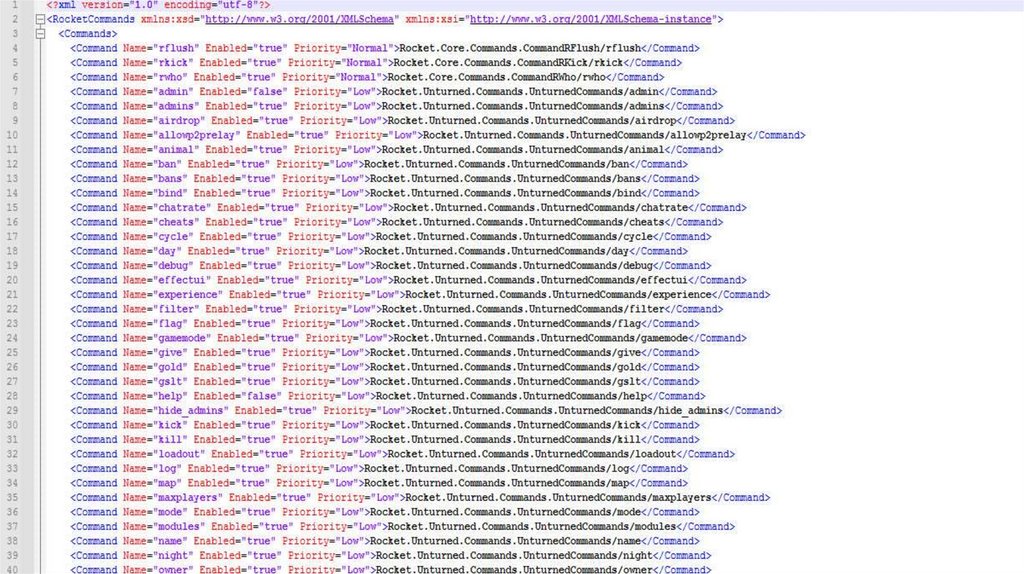Click the cheats command line
Image resolution: width=1024 pixels, height=574 pixels.
pos(396,222)
